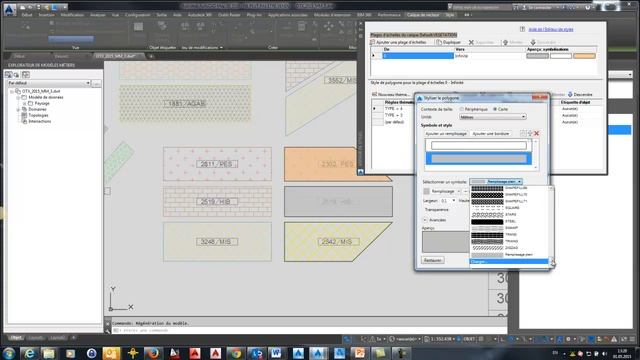Click the help icon beside the styles link
The height and width of the screenshot is (360, 640).
tap(522, 29)
